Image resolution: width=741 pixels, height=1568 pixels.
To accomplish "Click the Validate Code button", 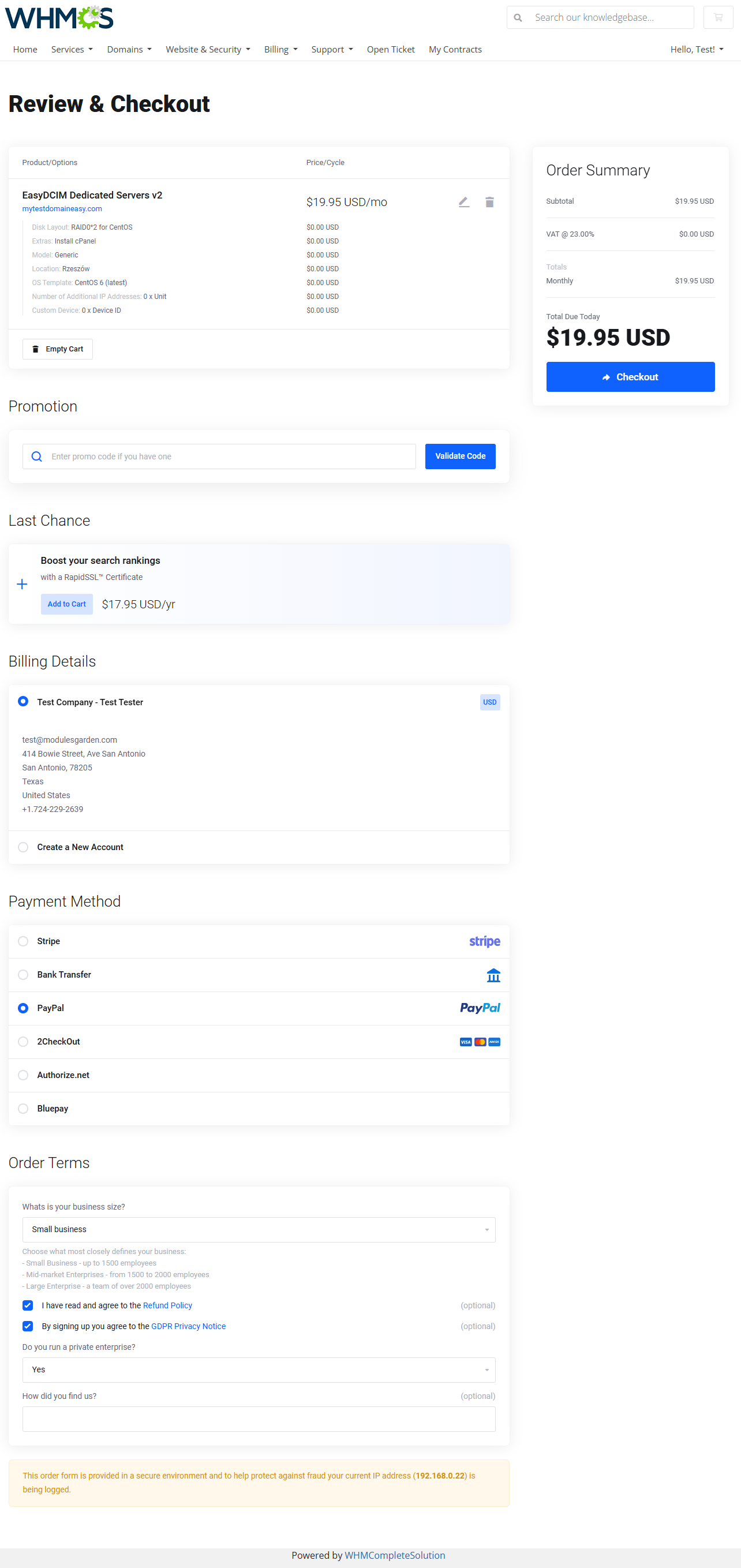I will coord(460,456).
